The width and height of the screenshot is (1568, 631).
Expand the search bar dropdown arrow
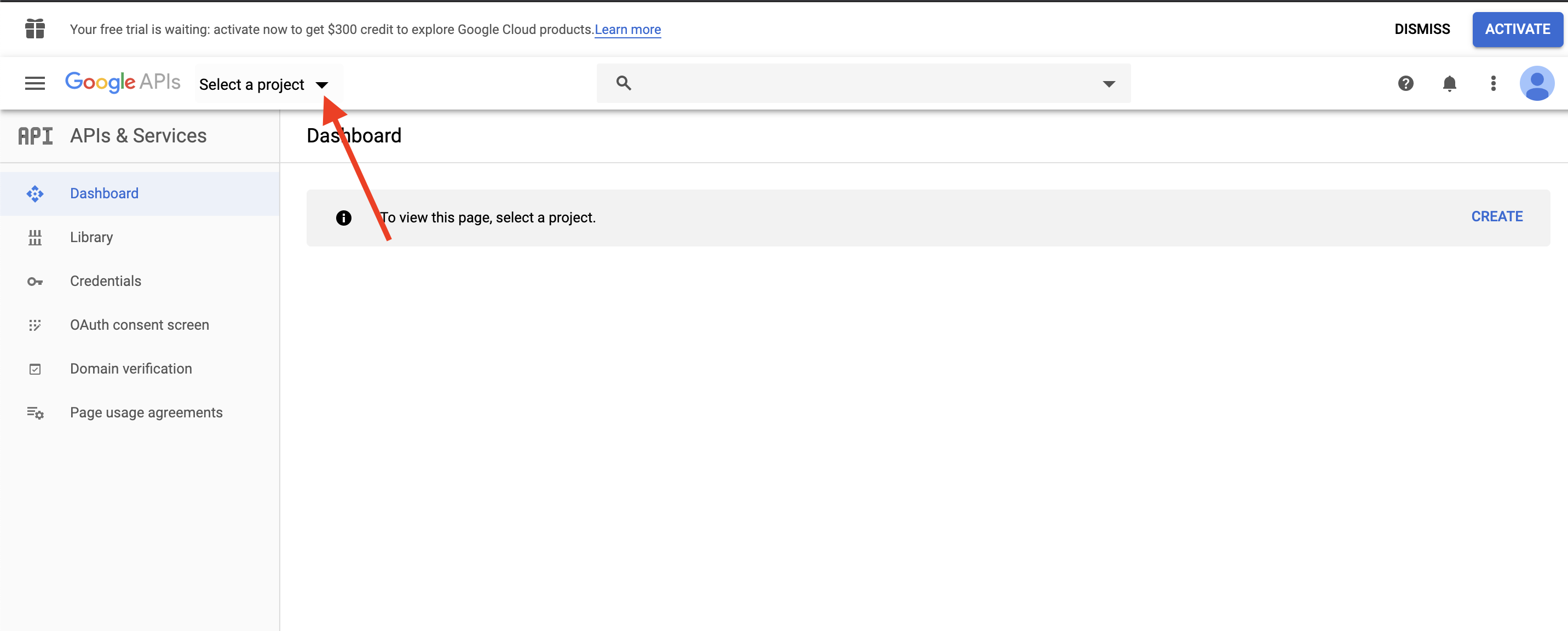(x=1109, y=83)
